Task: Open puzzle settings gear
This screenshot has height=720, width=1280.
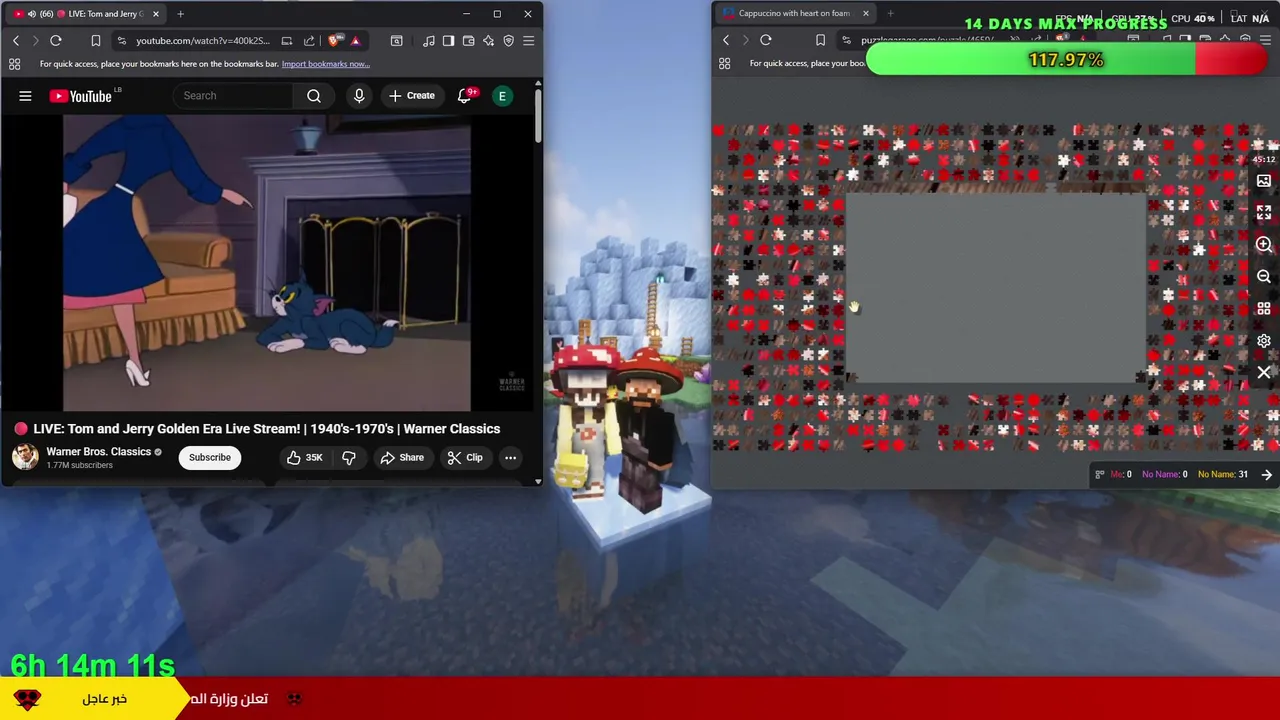Action: (1264, 341)
